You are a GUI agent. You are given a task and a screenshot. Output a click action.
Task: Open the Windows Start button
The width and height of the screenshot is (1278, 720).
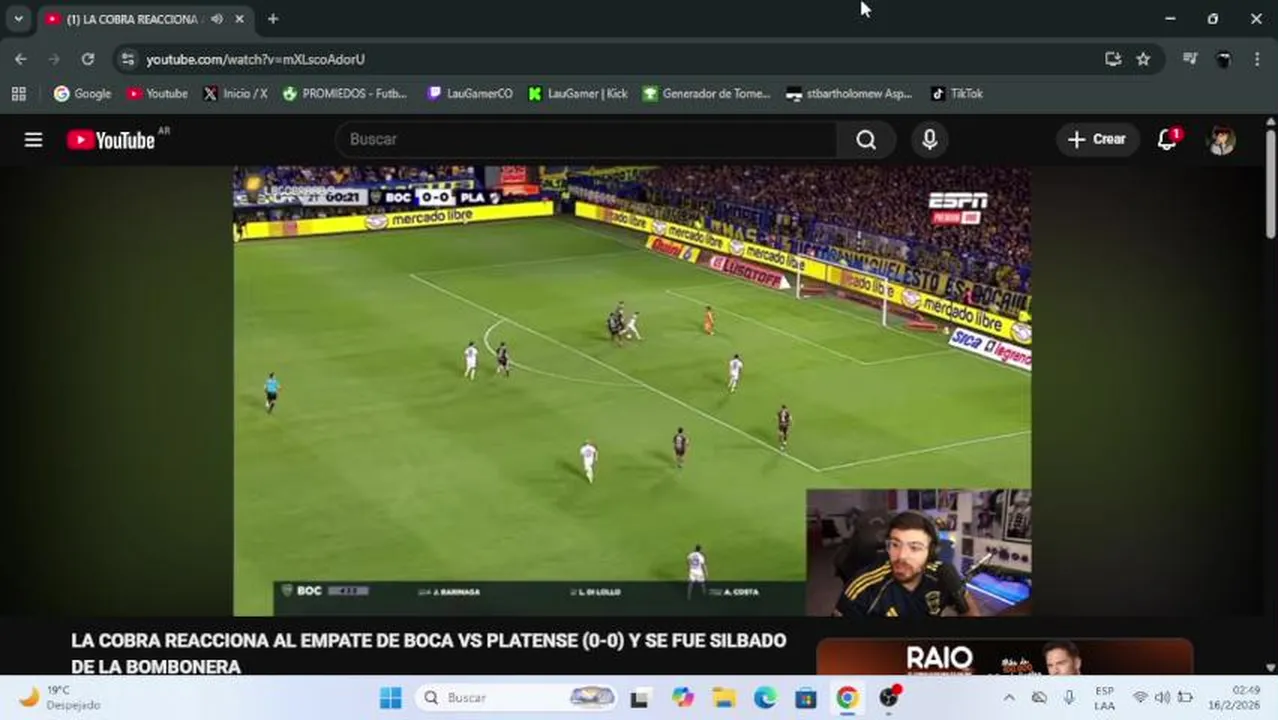(391, 698)
